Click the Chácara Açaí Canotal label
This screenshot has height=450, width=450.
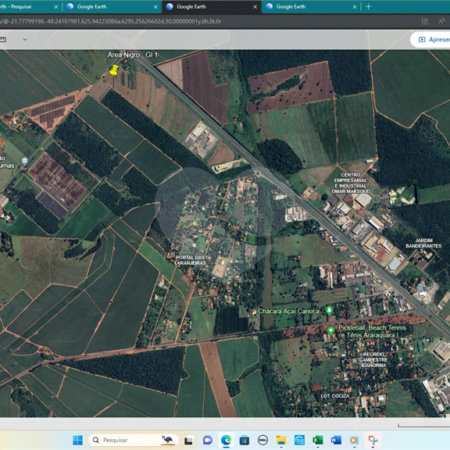tap(289, 311)
